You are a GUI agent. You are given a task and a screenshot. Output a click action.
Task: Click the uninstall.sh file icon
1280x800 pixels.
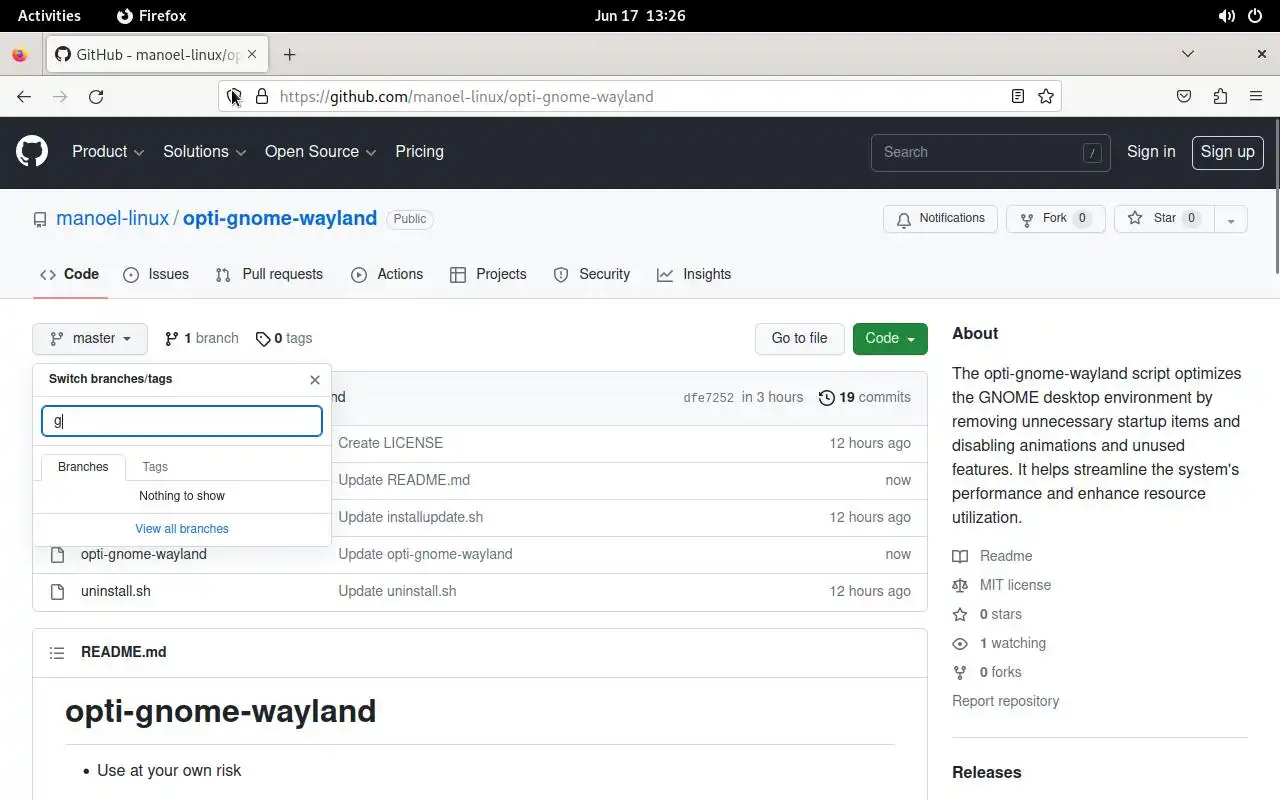[58, 591]
